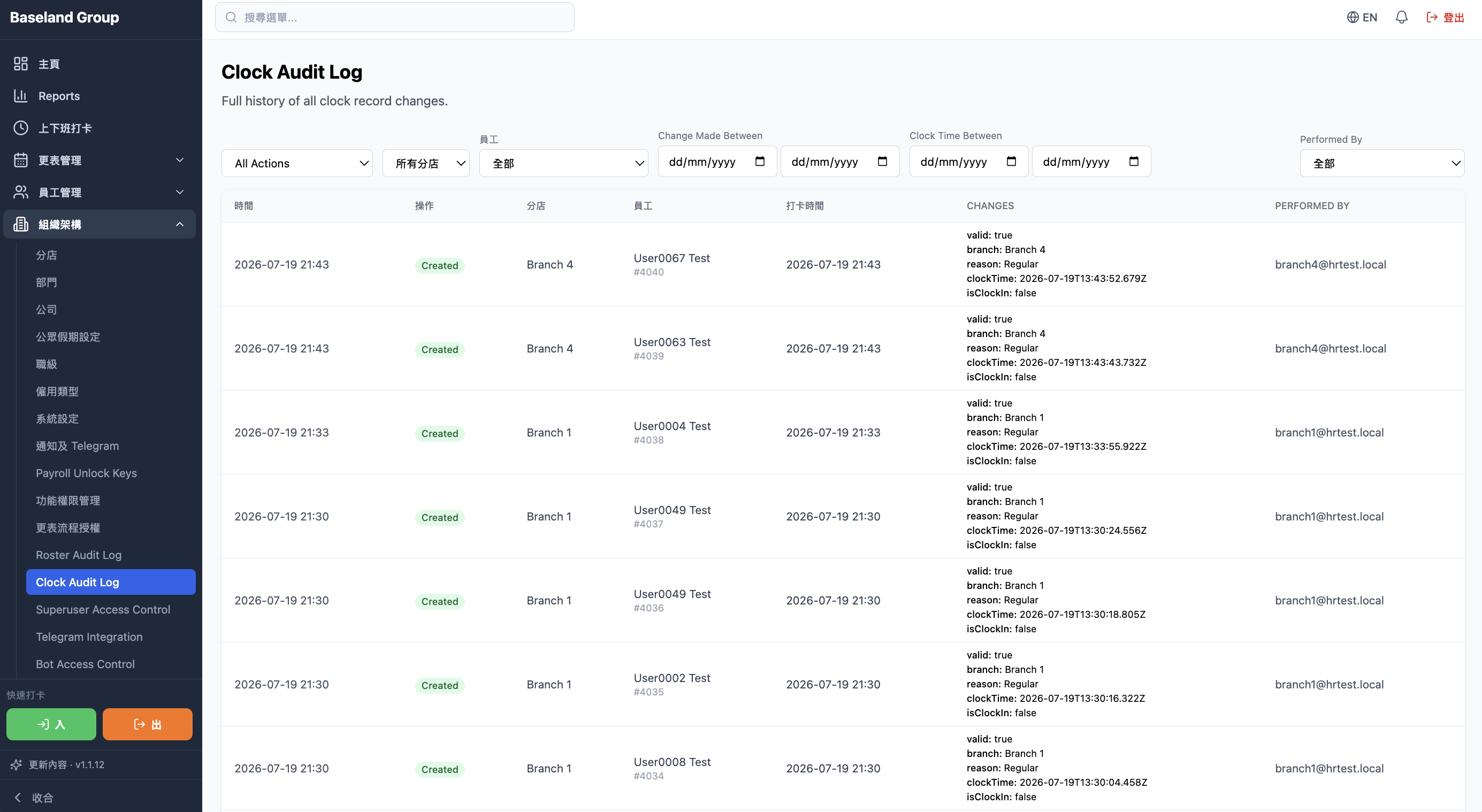Click the #4038 record ID text

pos(648,440)
